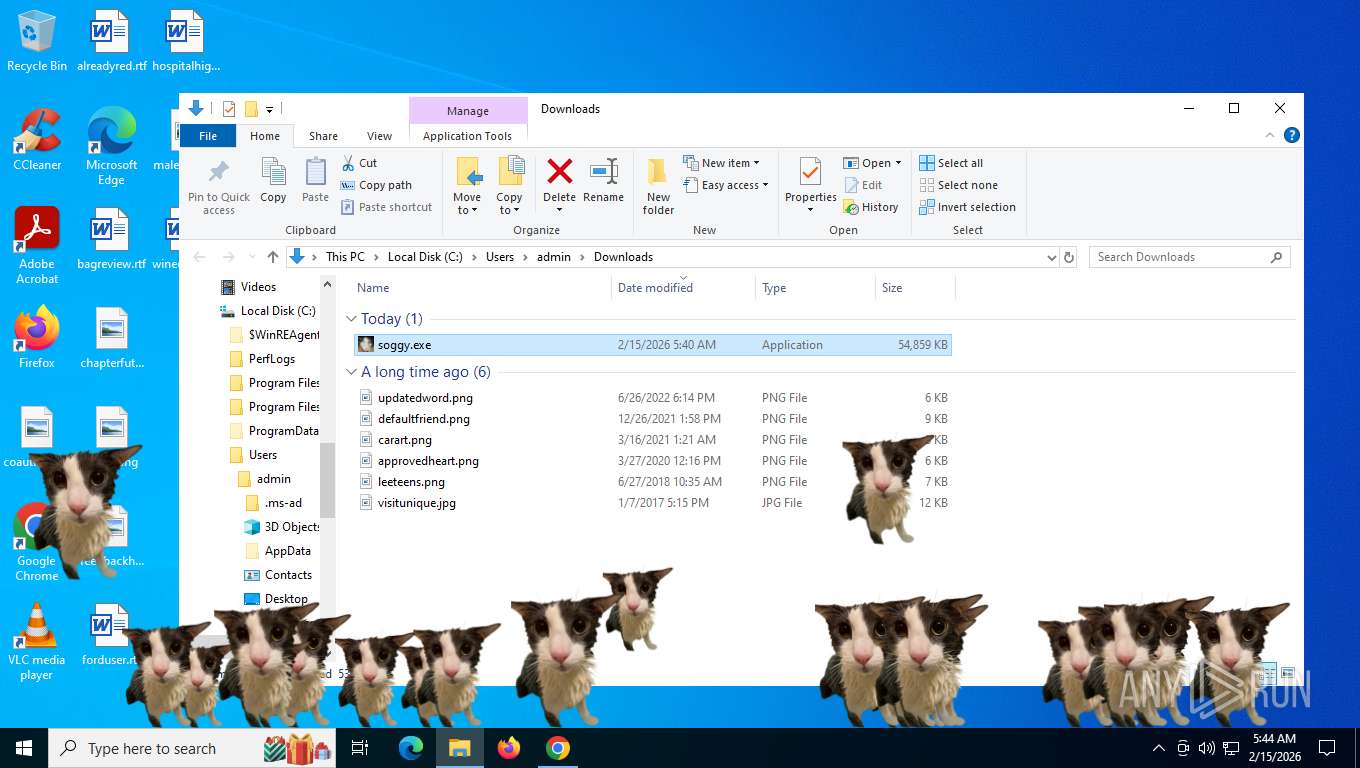
Task: Open the File tab
Action: pos(208,136)
